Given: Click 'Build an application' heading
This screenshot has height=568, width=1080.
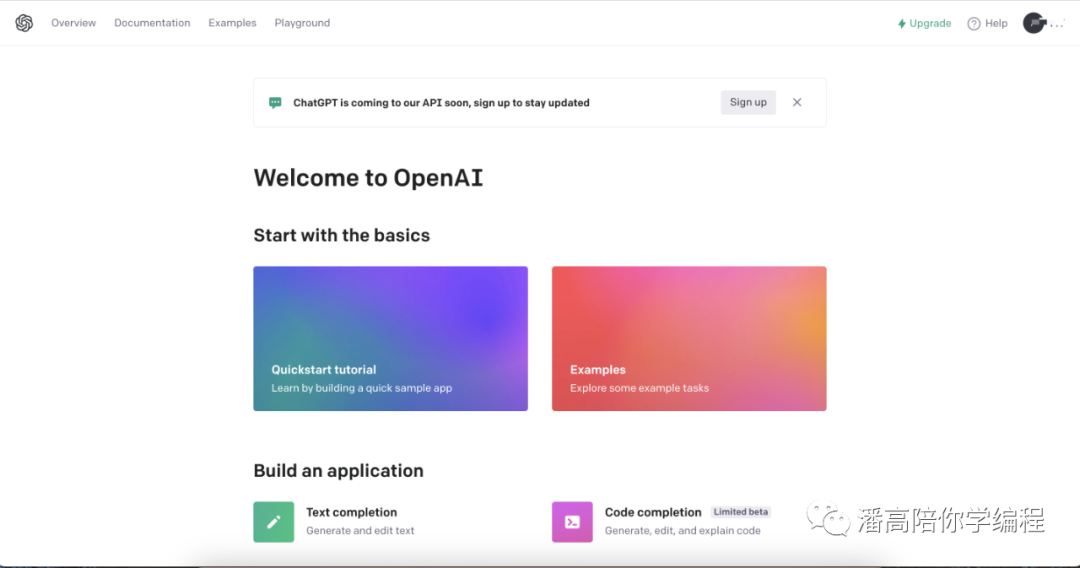Looking at the screenshot, I should [x=338, y=471].
